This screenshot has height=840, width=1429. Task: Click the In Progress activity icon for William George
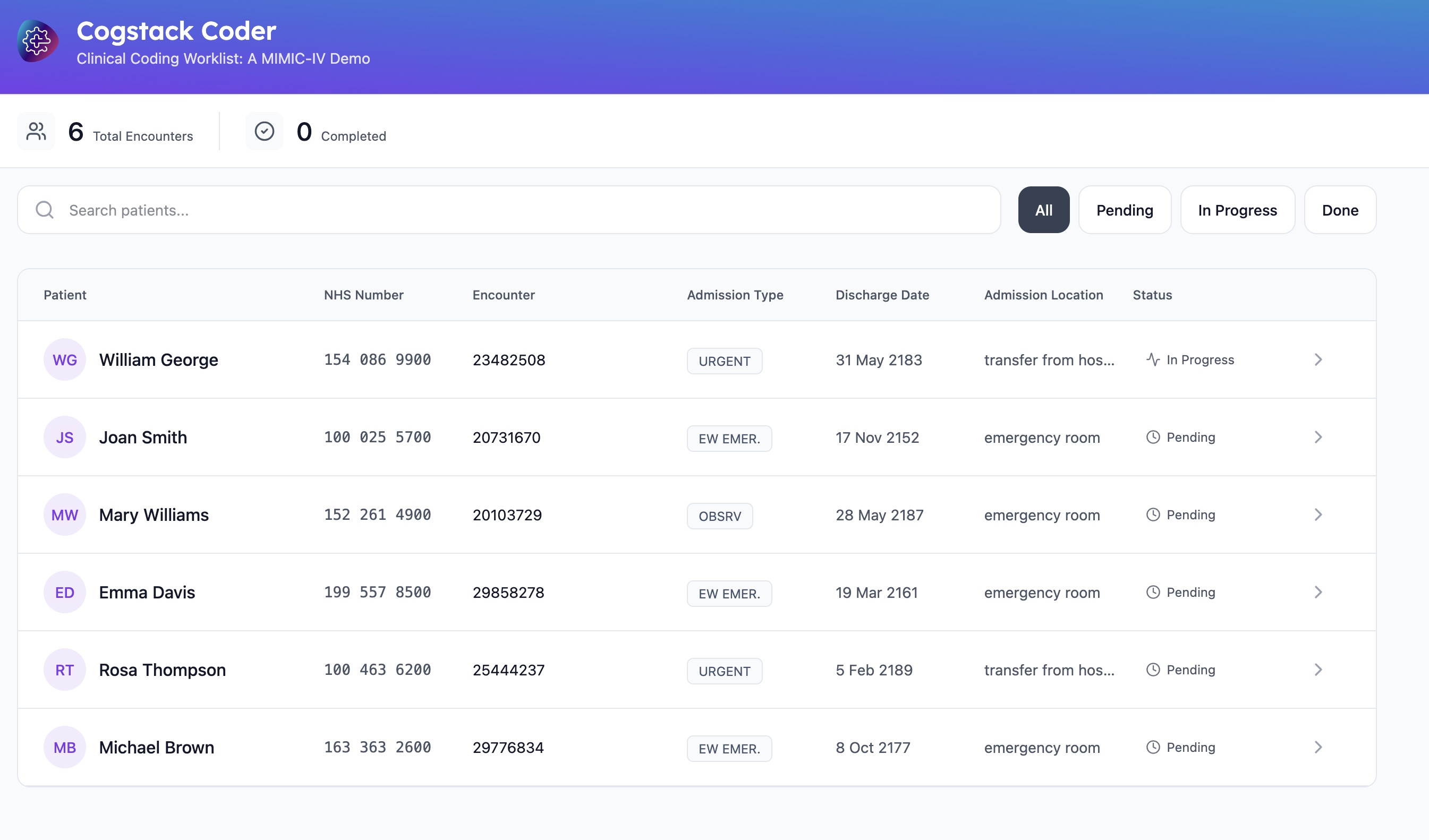(x=1153, y=360)
